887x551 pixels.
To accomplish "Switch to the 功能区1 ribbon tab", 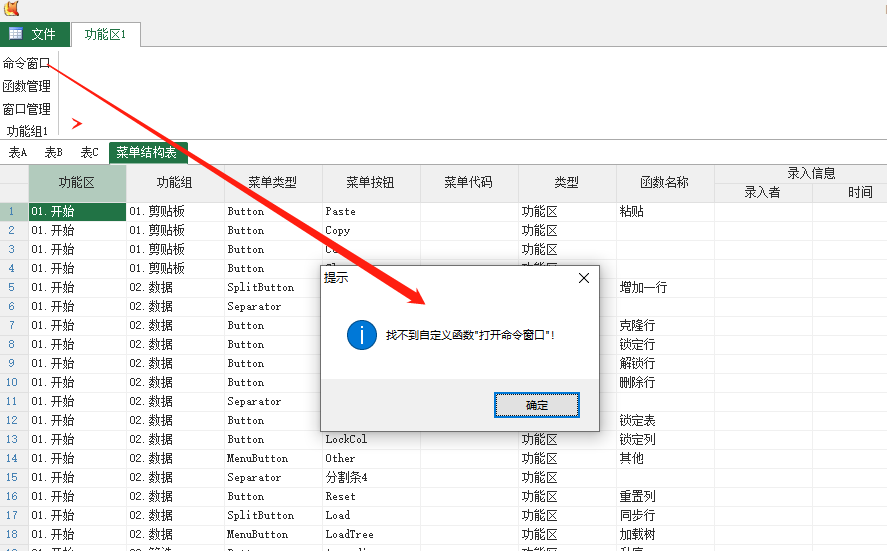I will (x=105, y=34).
